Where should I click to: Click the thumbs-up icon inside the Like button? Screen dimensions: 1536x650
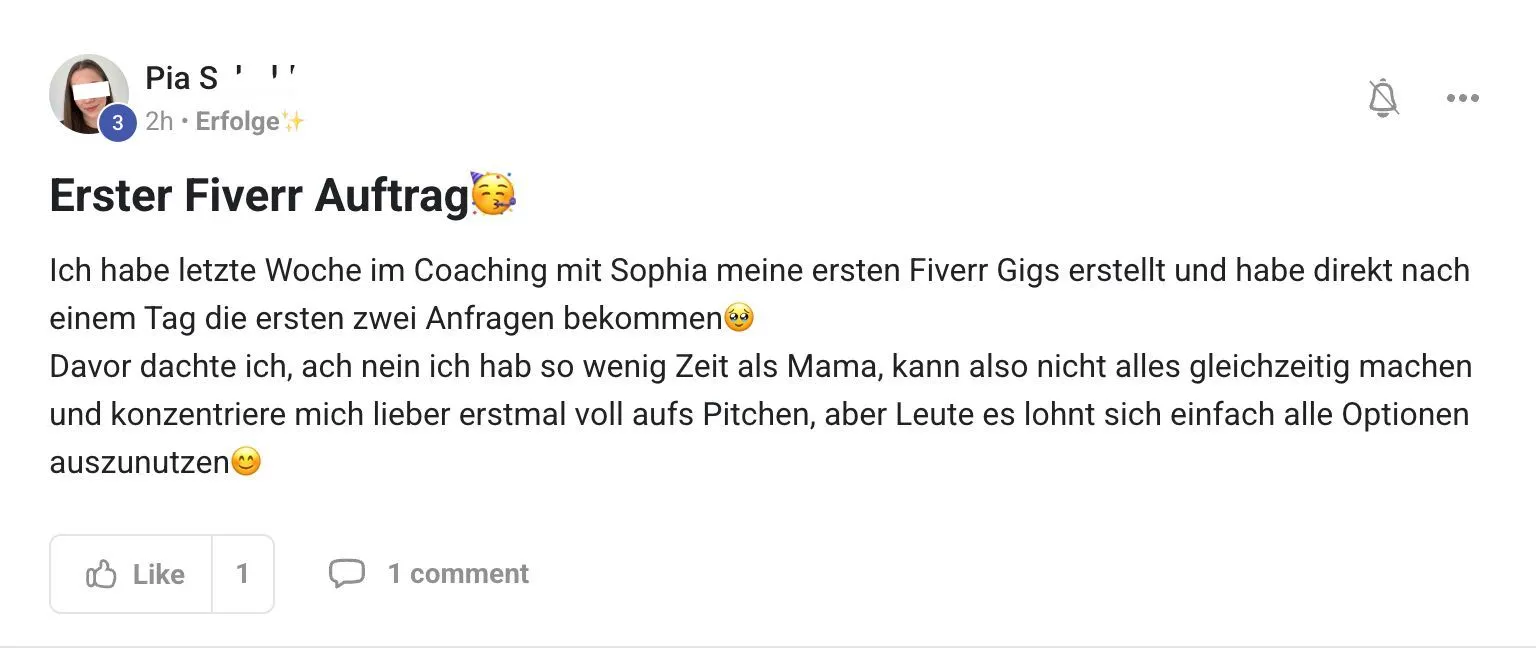point(103,573)
